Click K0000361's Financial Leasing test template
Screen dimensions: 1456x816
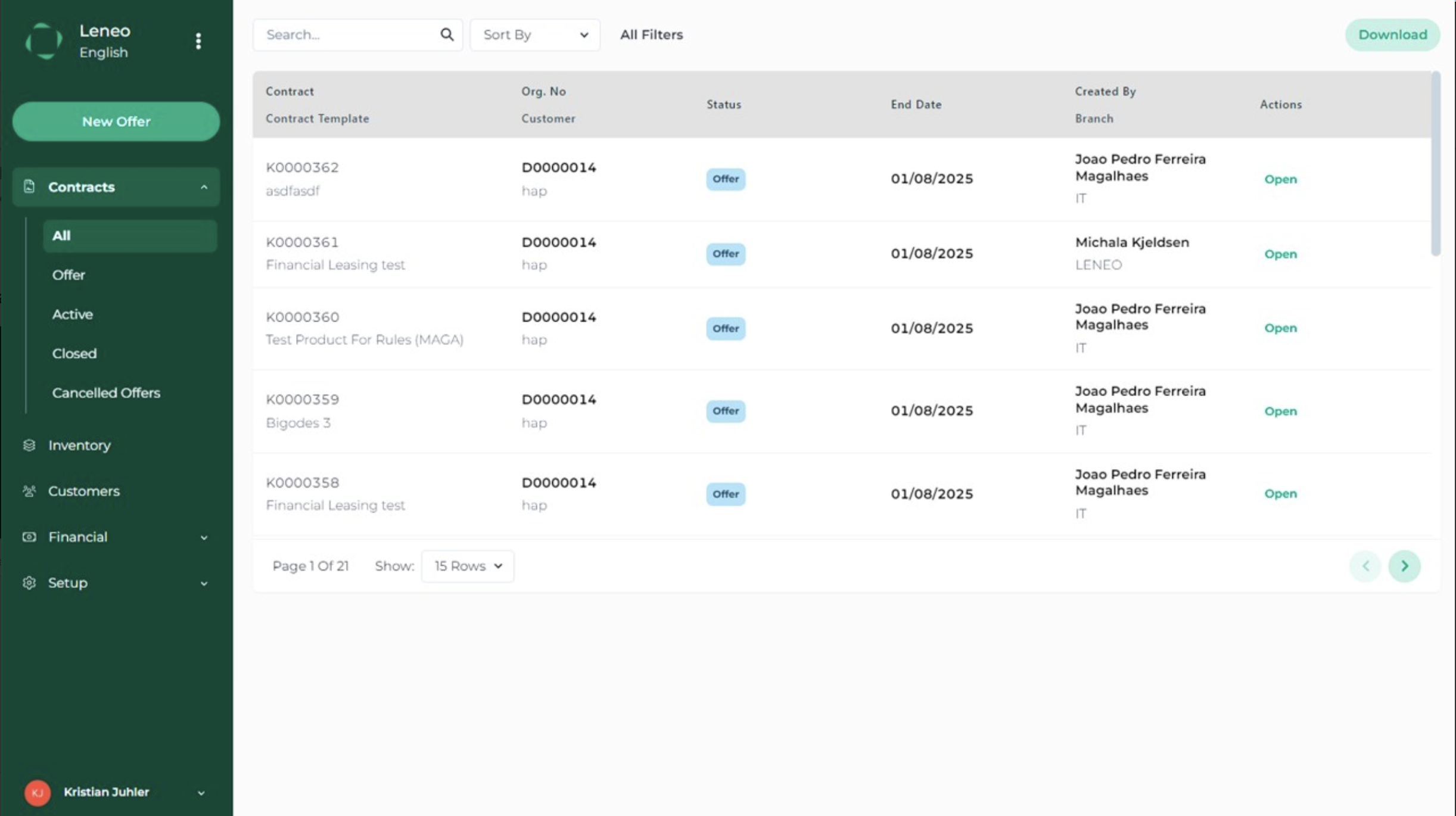[x=335, y=265]
